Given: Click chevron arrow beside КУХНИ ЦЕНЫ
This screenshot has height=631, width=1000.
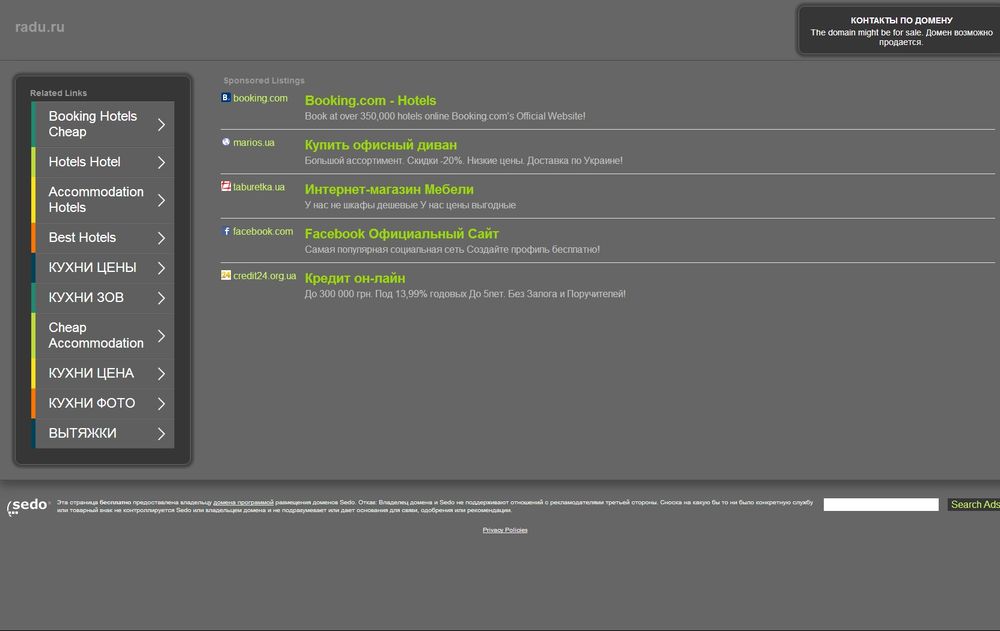Looking at the screenshot, I should (161, 268).
